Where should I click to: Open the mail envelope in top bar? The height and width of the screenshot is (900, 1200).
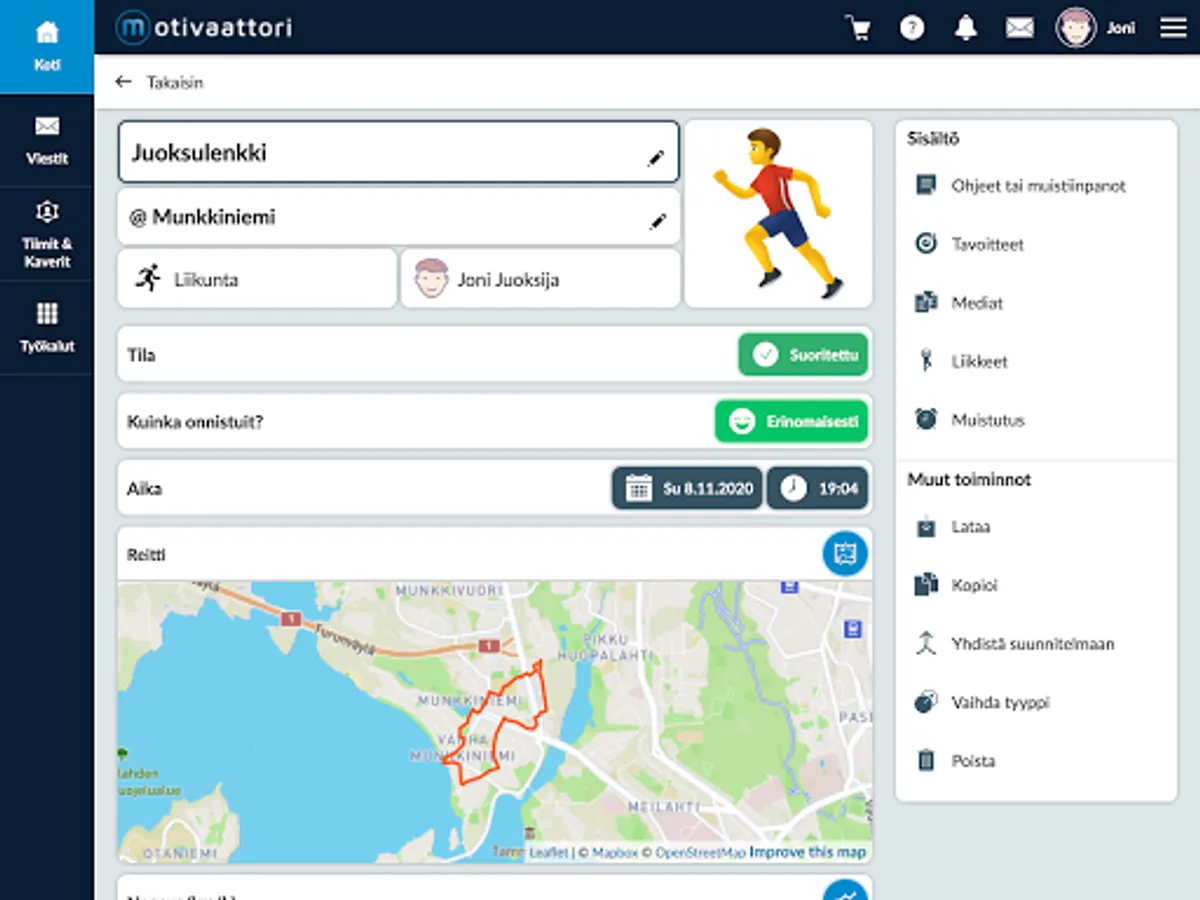pyautogui.click(x=1019, y=28)
